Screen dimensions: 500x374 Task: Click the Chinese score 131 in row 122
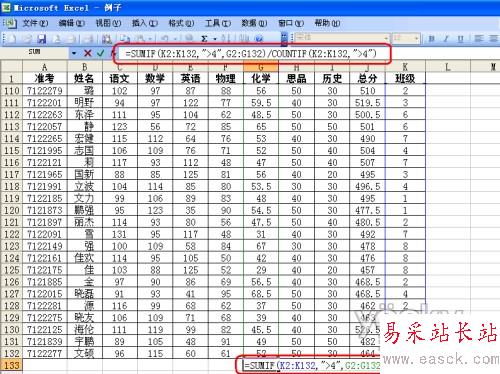(119, 234)
